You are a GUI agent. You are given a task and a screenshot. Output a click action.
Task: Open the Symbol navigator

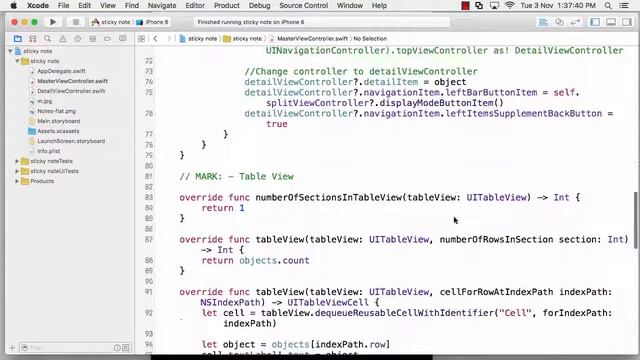coord(33,39)
